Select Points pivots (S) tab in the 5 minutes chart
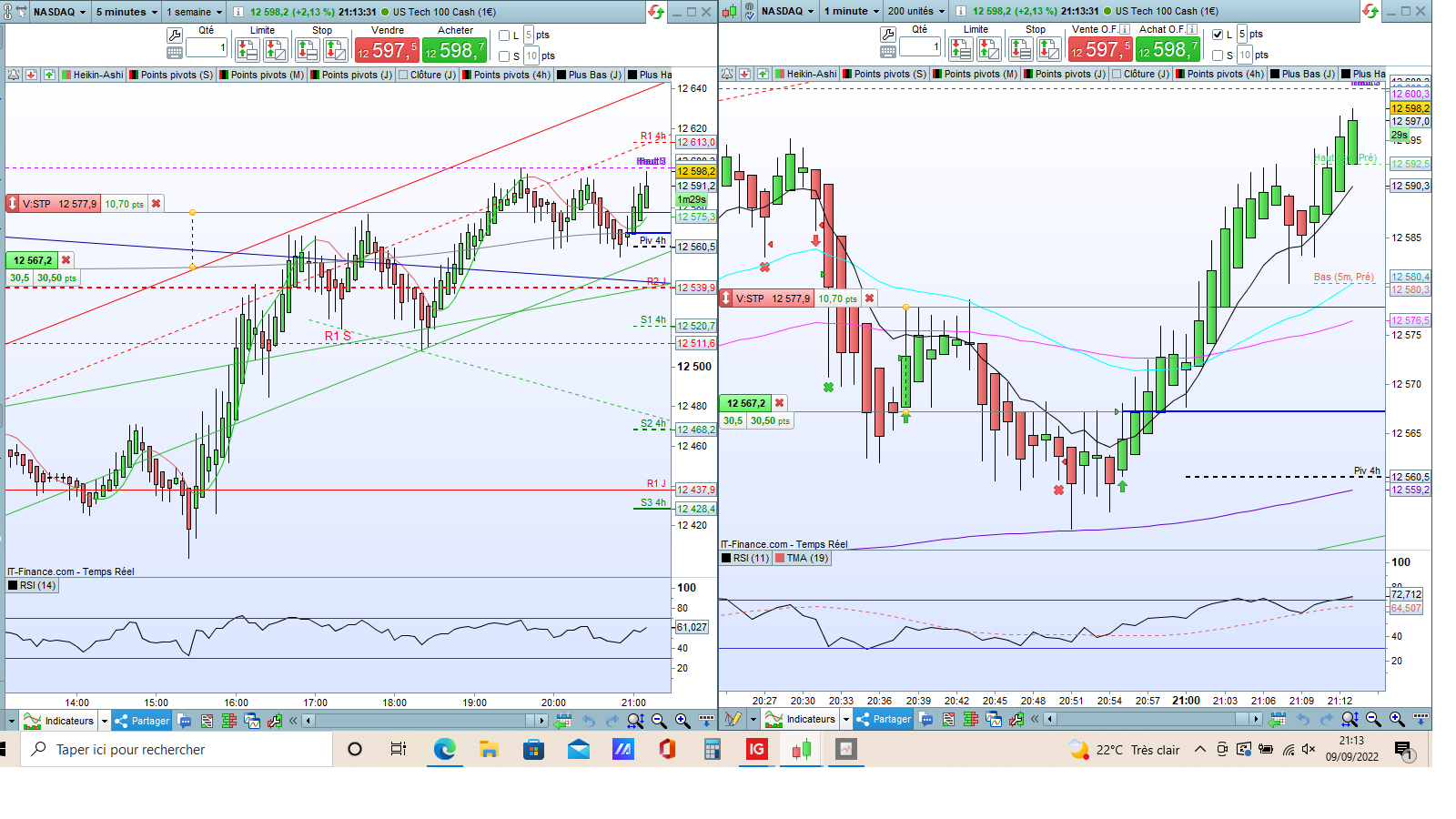This screenshot has width=1456, height=819. [171, 75]
